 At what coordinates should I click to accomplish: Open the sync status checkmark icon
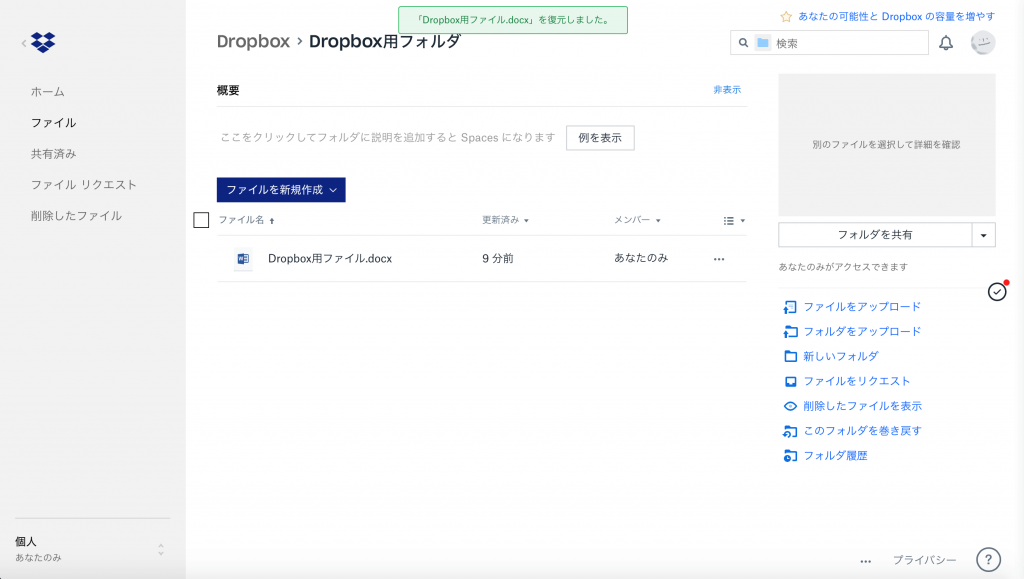[997, 291]
